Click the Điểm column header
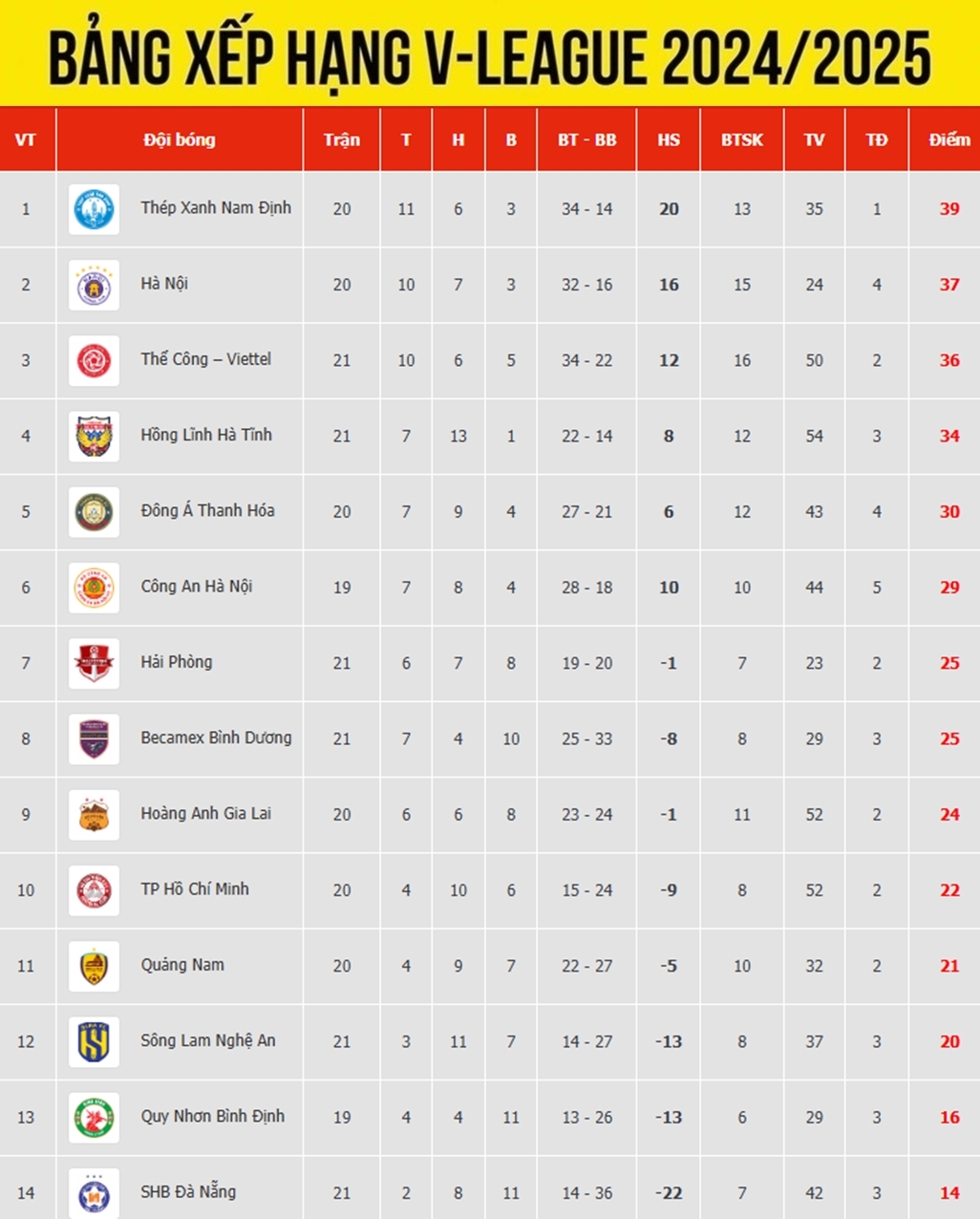This screenshot has width=980, height=1219. [x=948, y=139]
